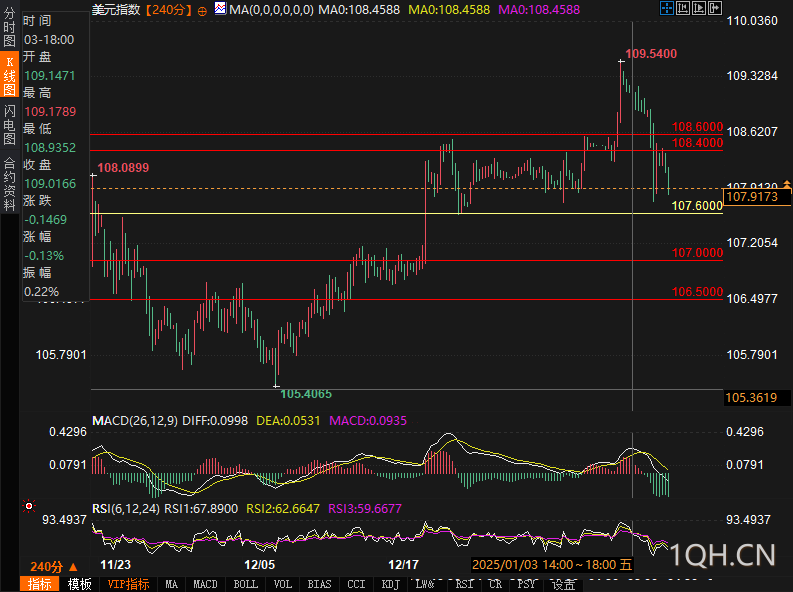Screen dimensions: 793x592
Task: Click the 105.4065 low price label
Action: coord(306,394)
